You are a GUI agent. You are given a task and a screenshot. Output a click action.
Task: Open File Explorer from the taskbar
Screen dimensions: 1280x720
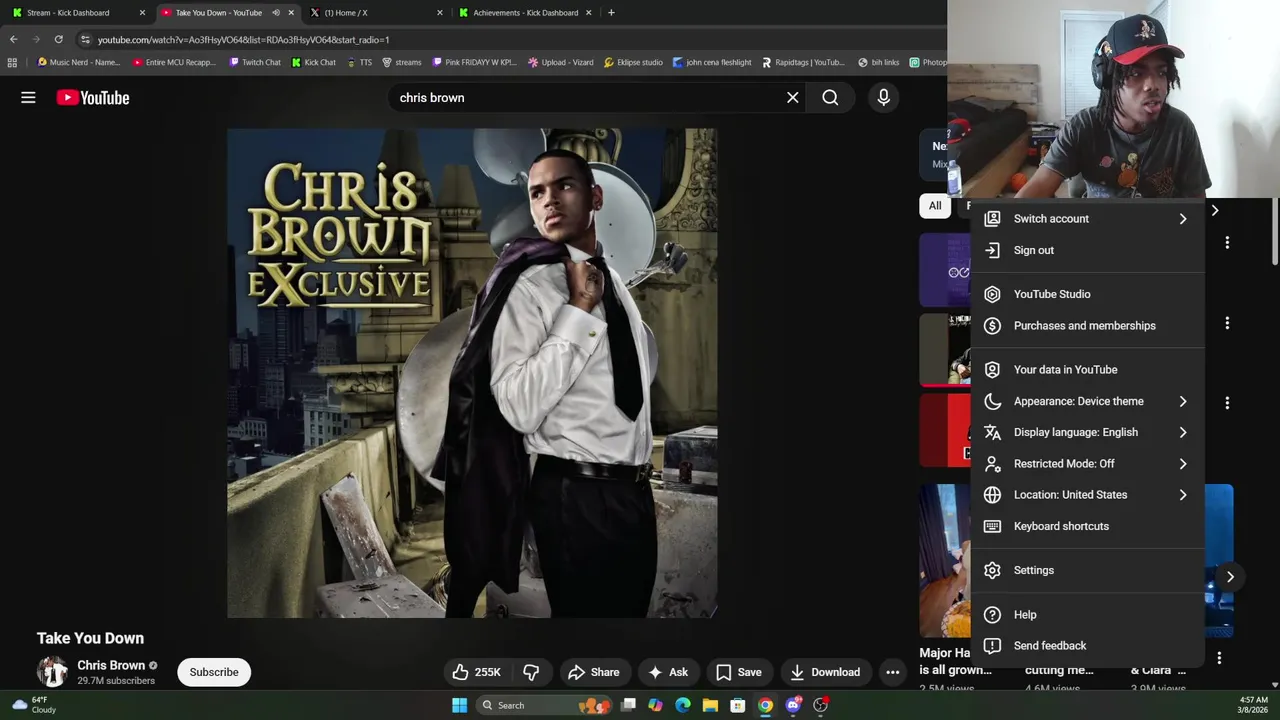tap(710, 705)
